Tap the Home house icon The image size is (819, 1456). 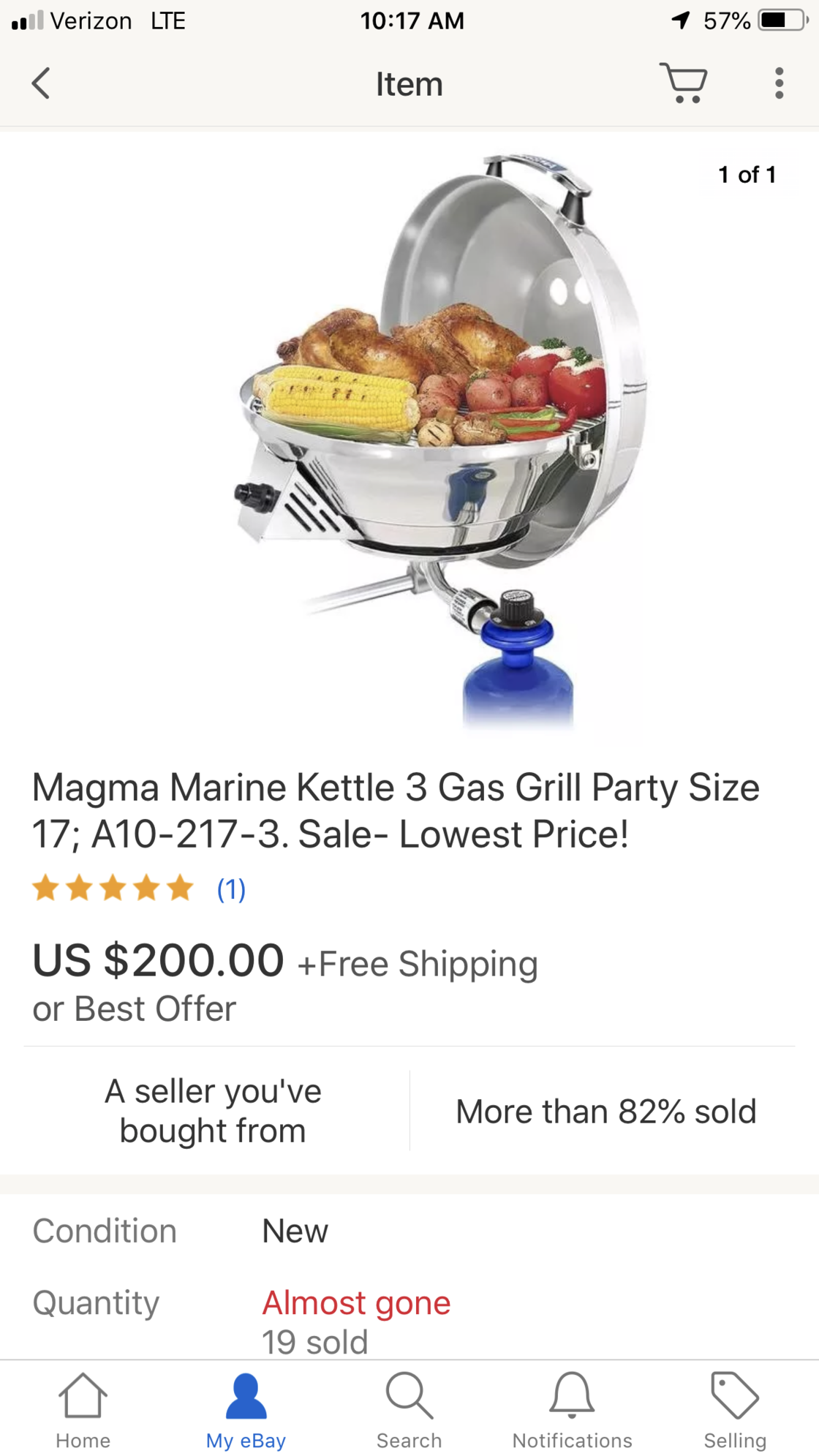(x=83, y=1395)
